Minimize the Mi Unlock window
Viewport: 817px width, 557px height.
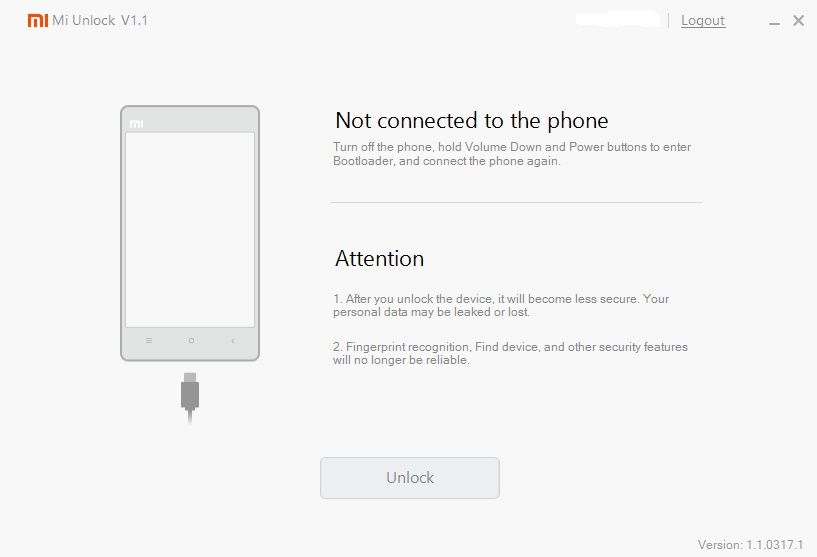click(774, 22)
